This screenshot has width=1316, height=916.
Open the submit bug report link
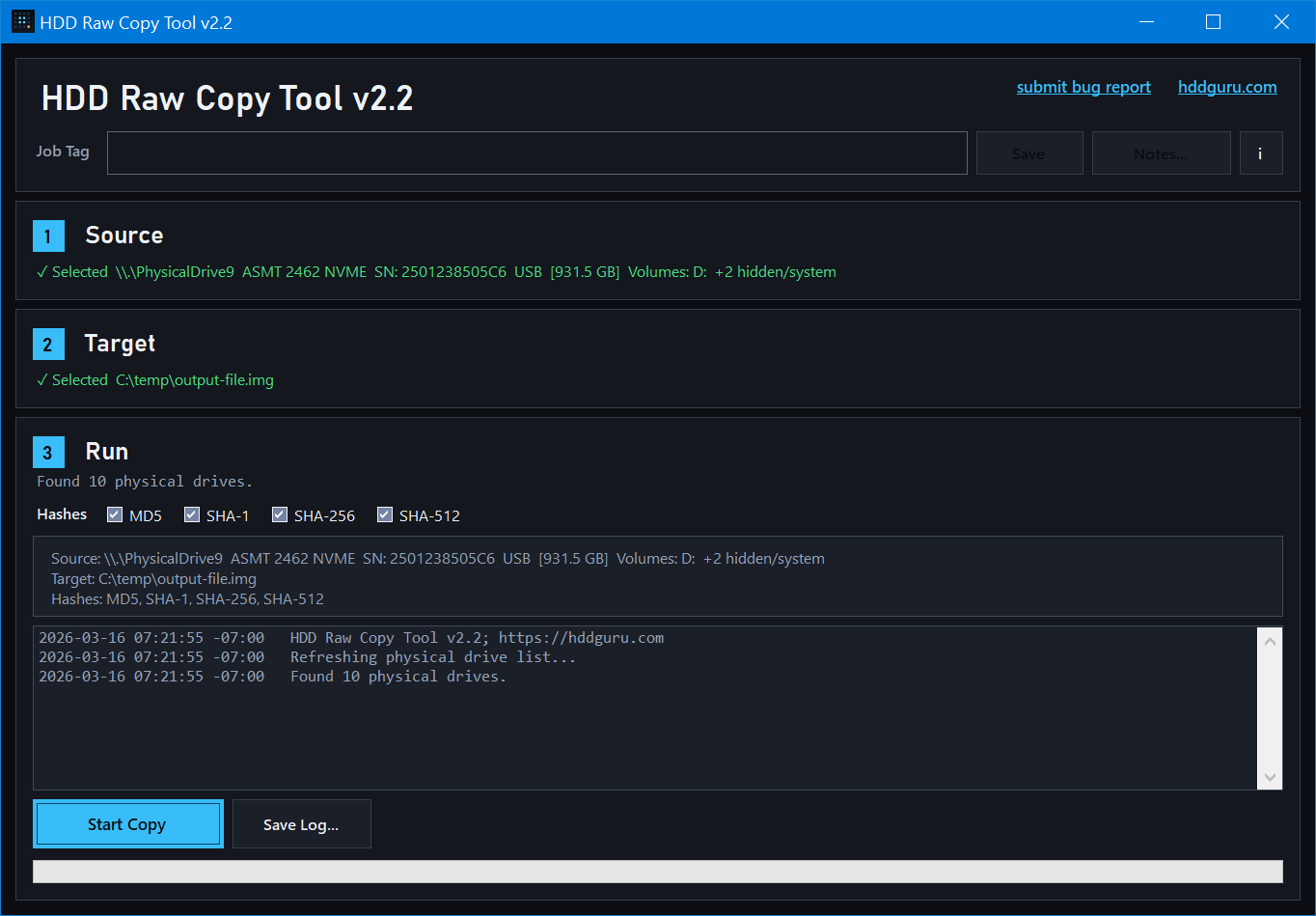1083,87
